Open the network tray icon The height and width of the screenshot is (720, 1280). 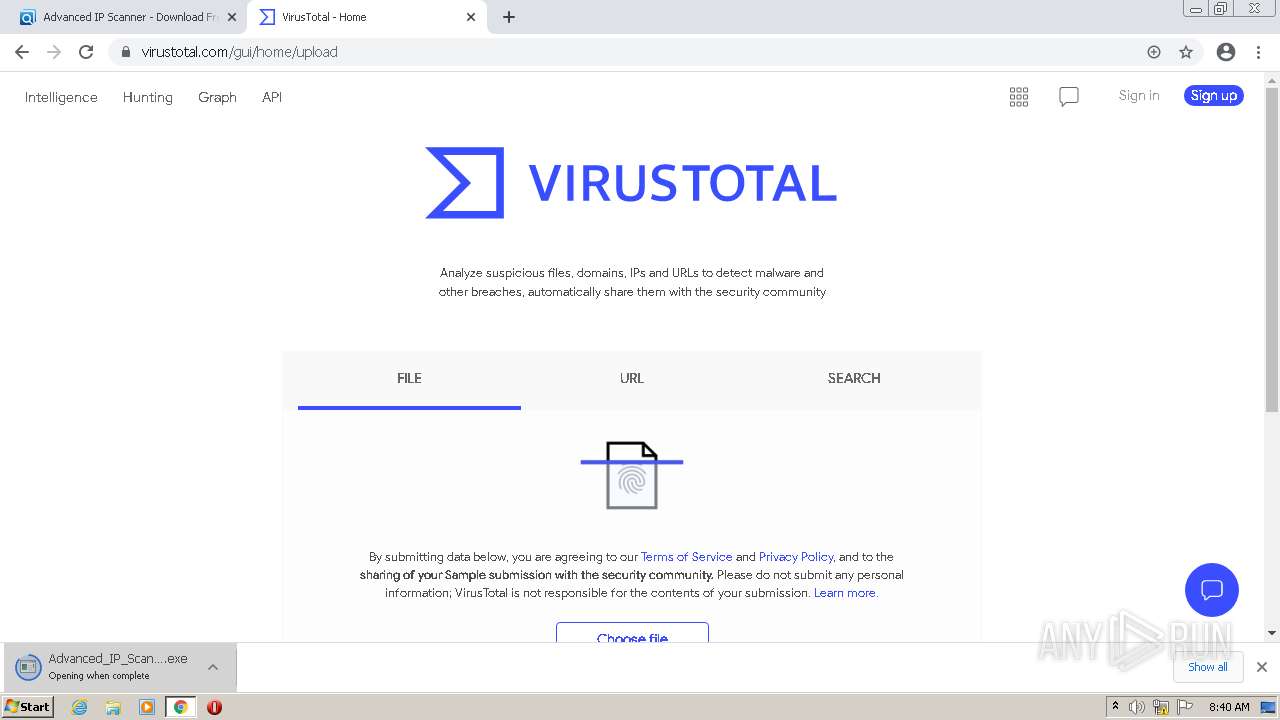[x=1161, y=707]
